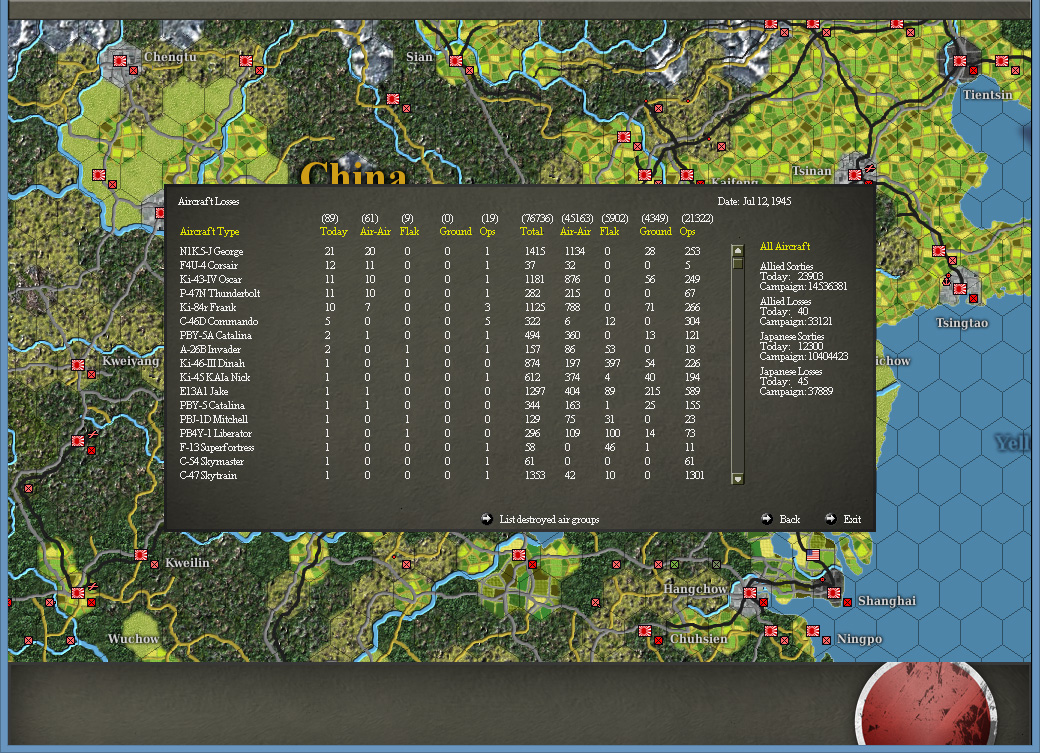Click today's Air-Air column header

tap(375, 232)
